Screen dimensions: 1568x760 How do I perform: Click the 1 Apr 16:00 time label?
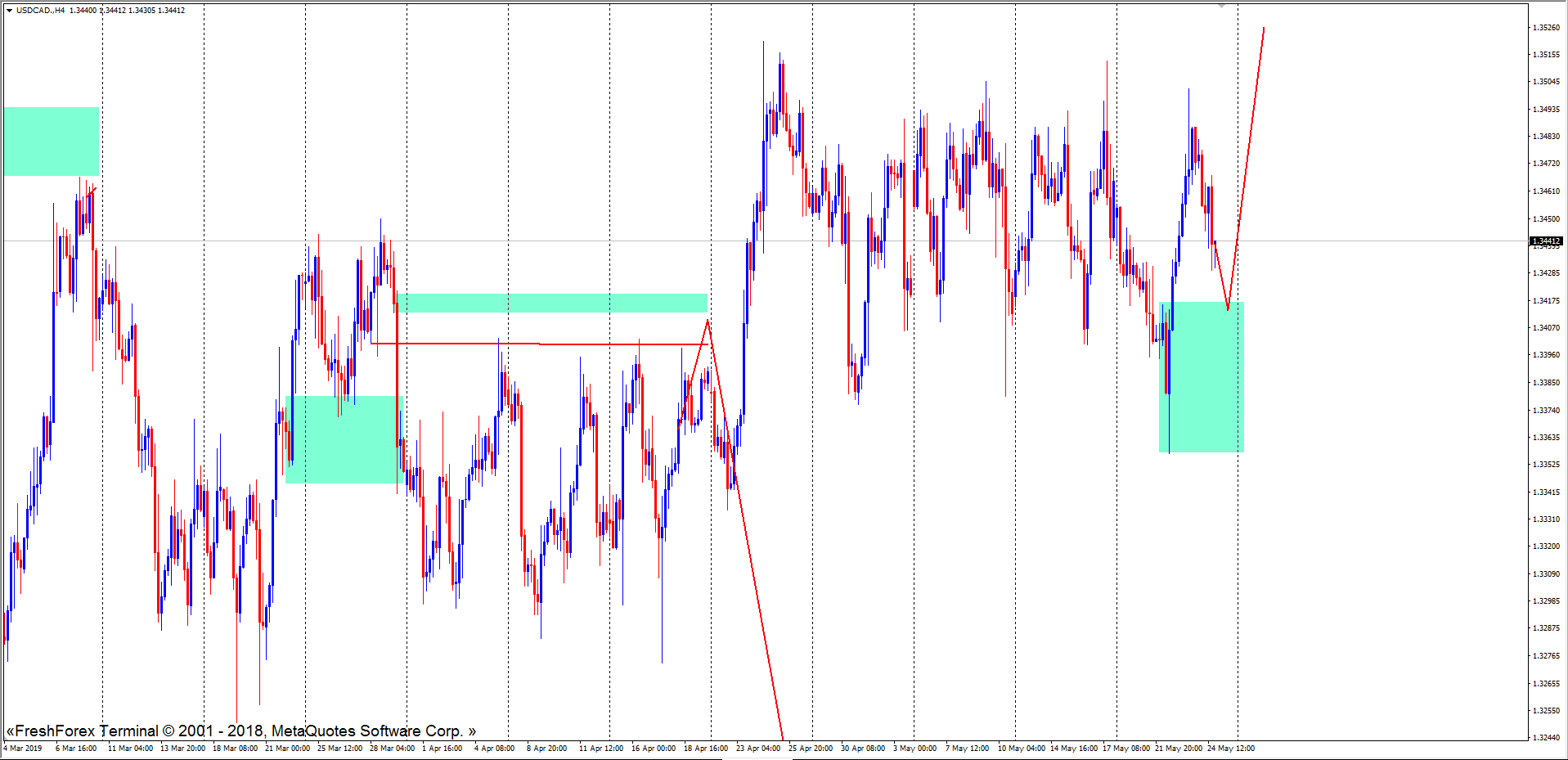coord(442,748)
